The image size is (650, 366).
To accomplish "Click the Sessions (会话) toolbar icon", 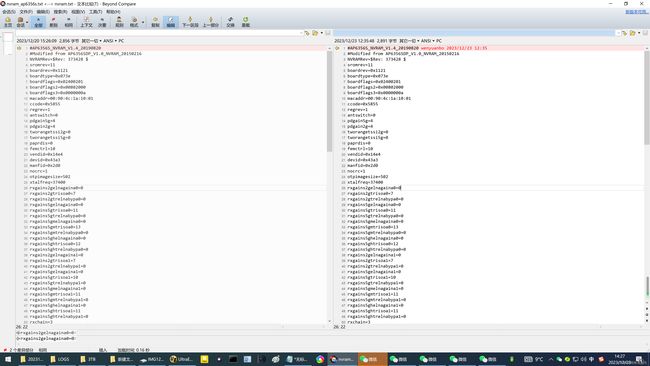I will tap(20, 22).
